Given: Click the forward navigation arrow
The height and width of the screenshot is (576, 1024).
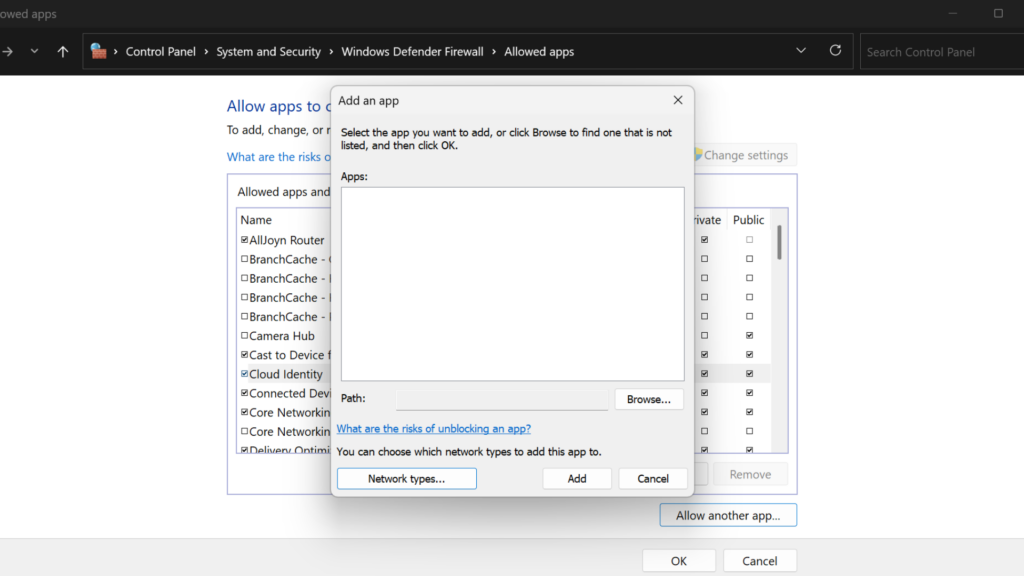Looking at the screenshot, I should pos(7,52).
